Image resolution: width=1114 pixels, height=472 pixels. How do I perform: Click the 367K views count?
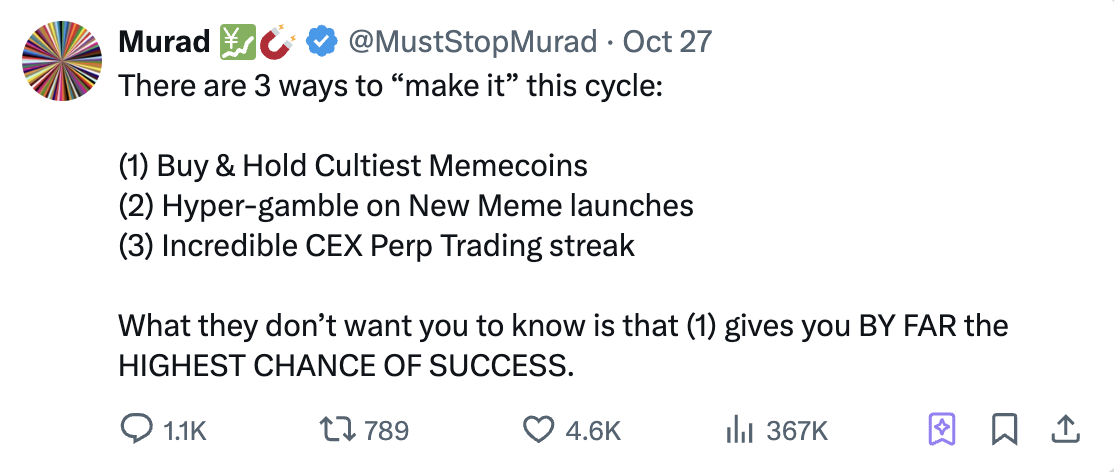(797, 431)
